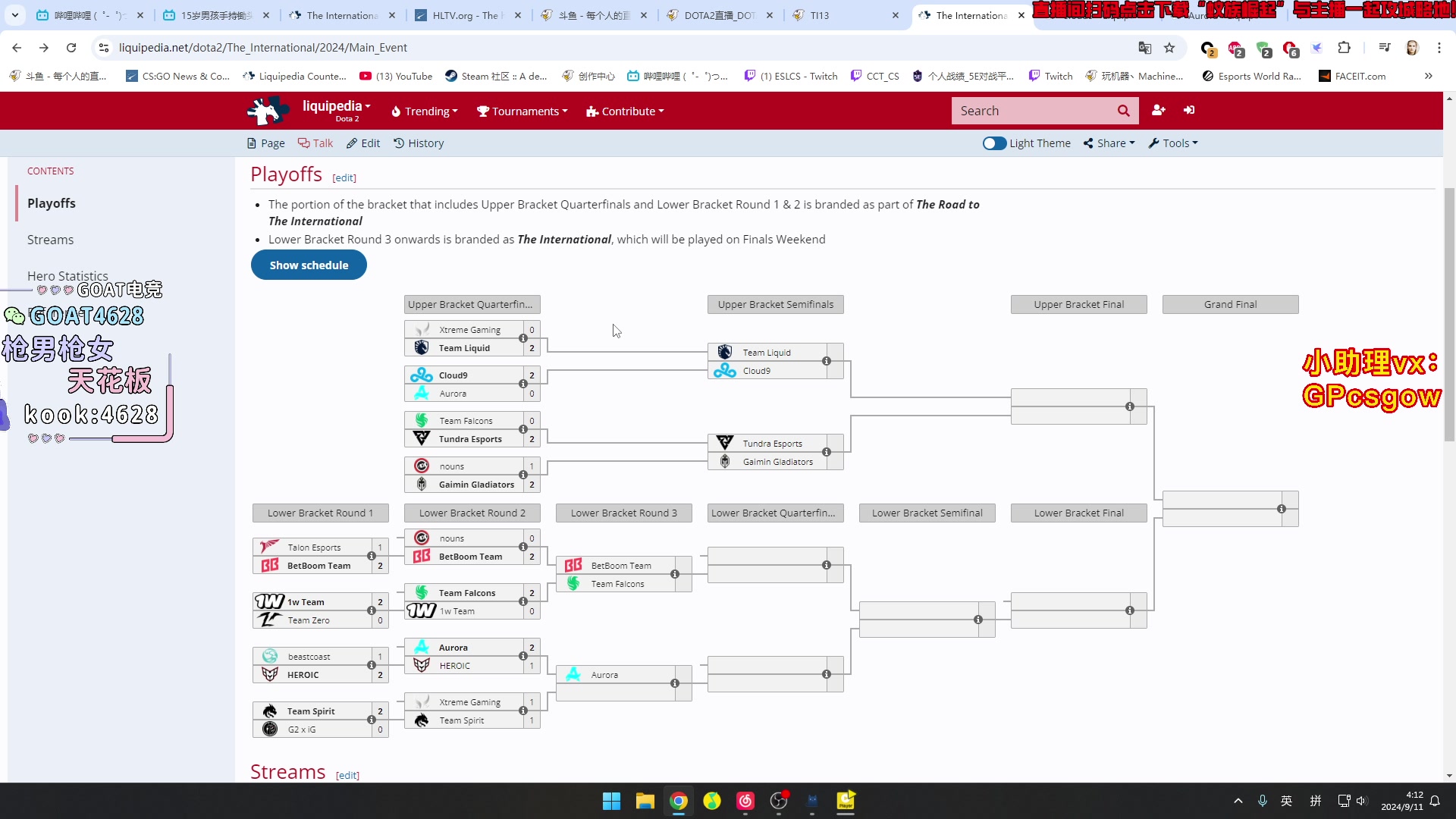Click the Windows Start button
The width and height of the screenshot is (1456, 819).
tap(611, 801)
